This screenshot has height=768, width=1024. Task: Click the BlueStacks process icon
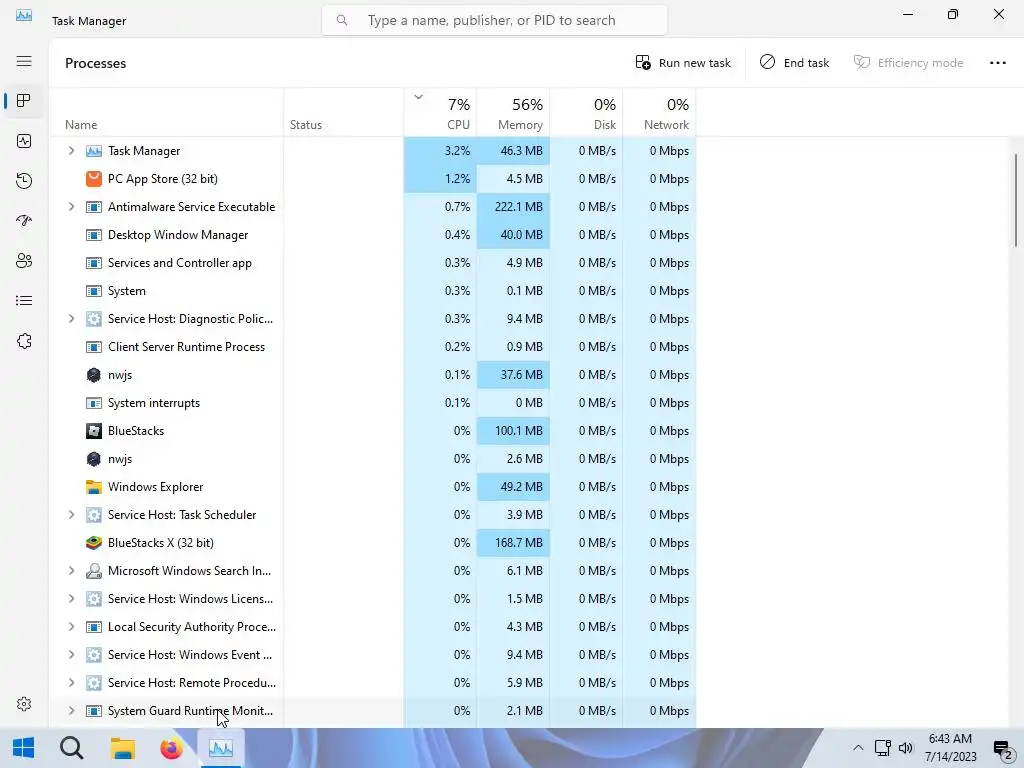[x=94, y=431]
